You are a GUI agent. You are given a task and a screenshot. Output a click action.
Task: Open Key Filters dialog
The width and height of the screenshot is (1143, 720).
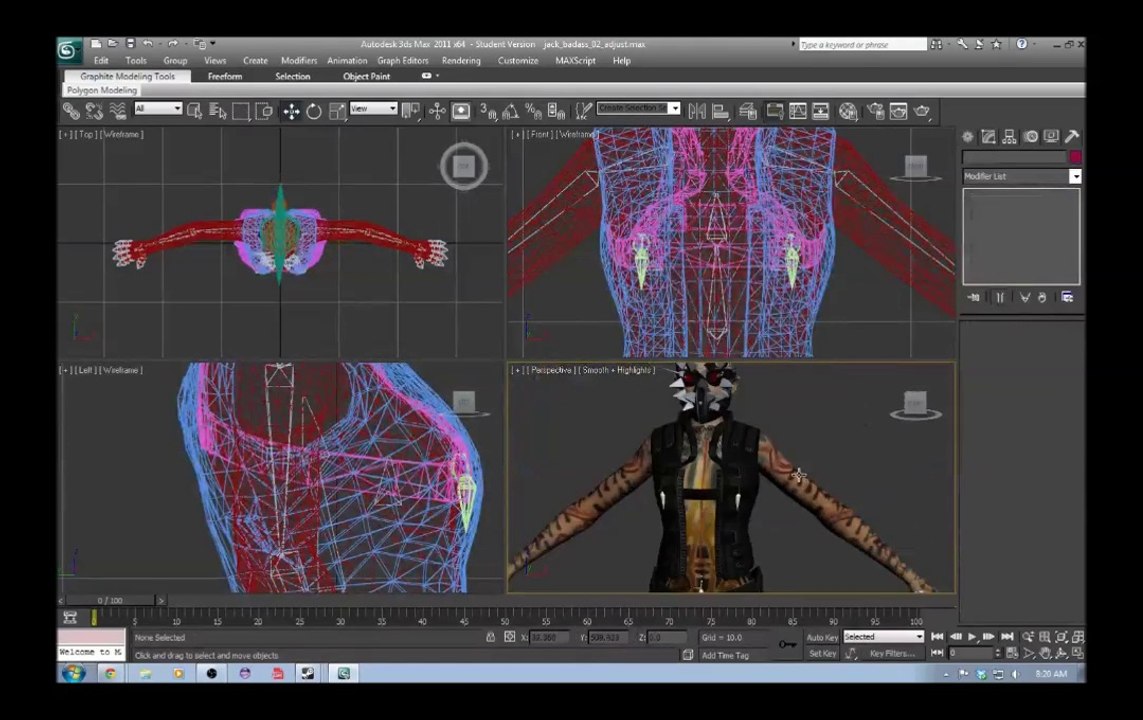(x=892, y=654)
